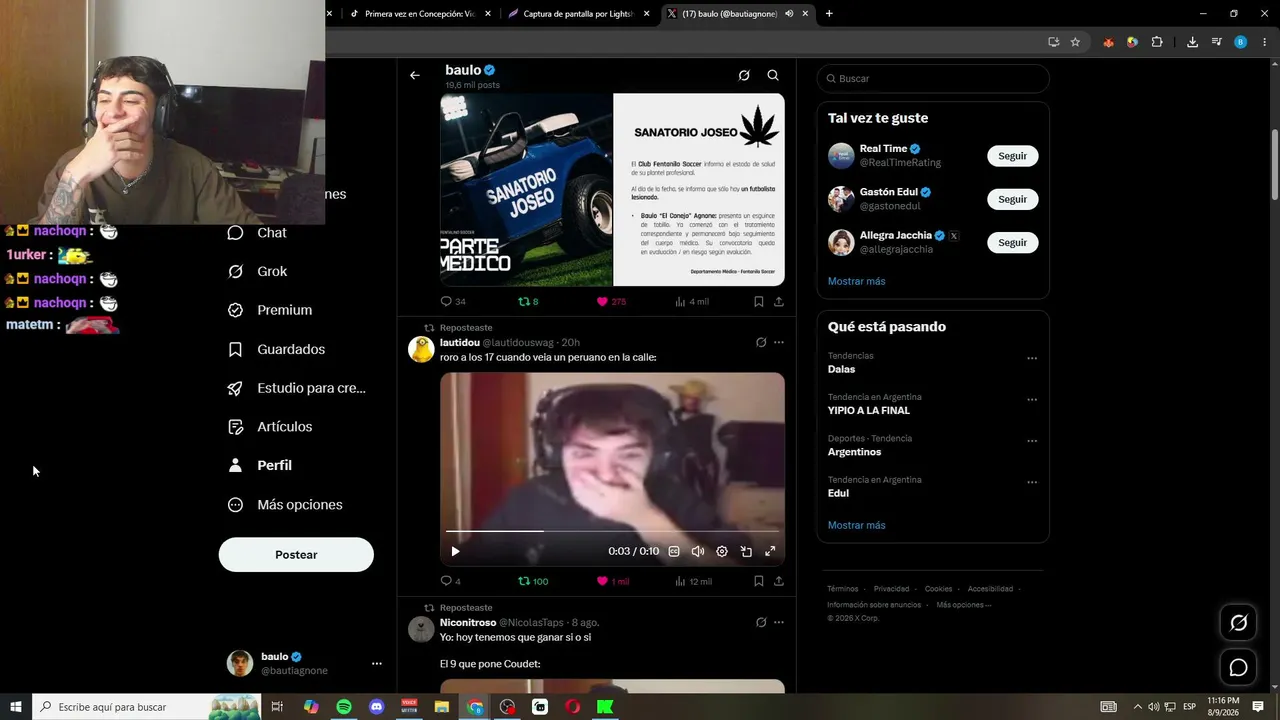Repost the Sanatorio Joseo post with 8 reposts
This screenshot has width=1280, height=720.
coord(528,301)
